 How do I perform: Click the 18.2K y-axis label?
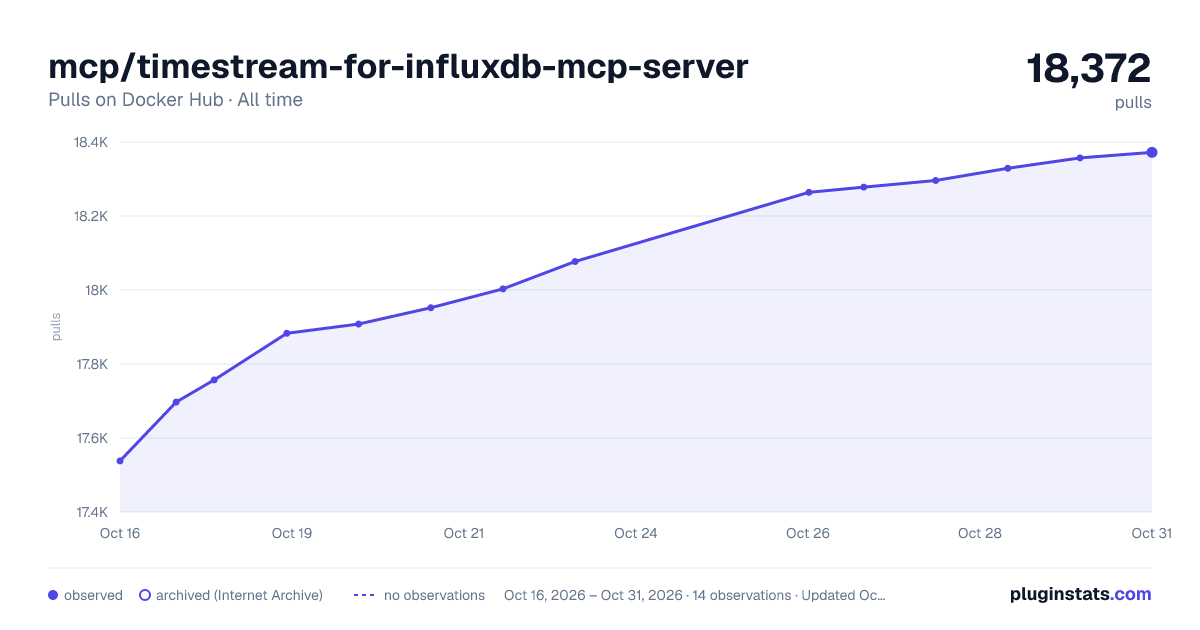pyautogui.click(x=91, y=216)
